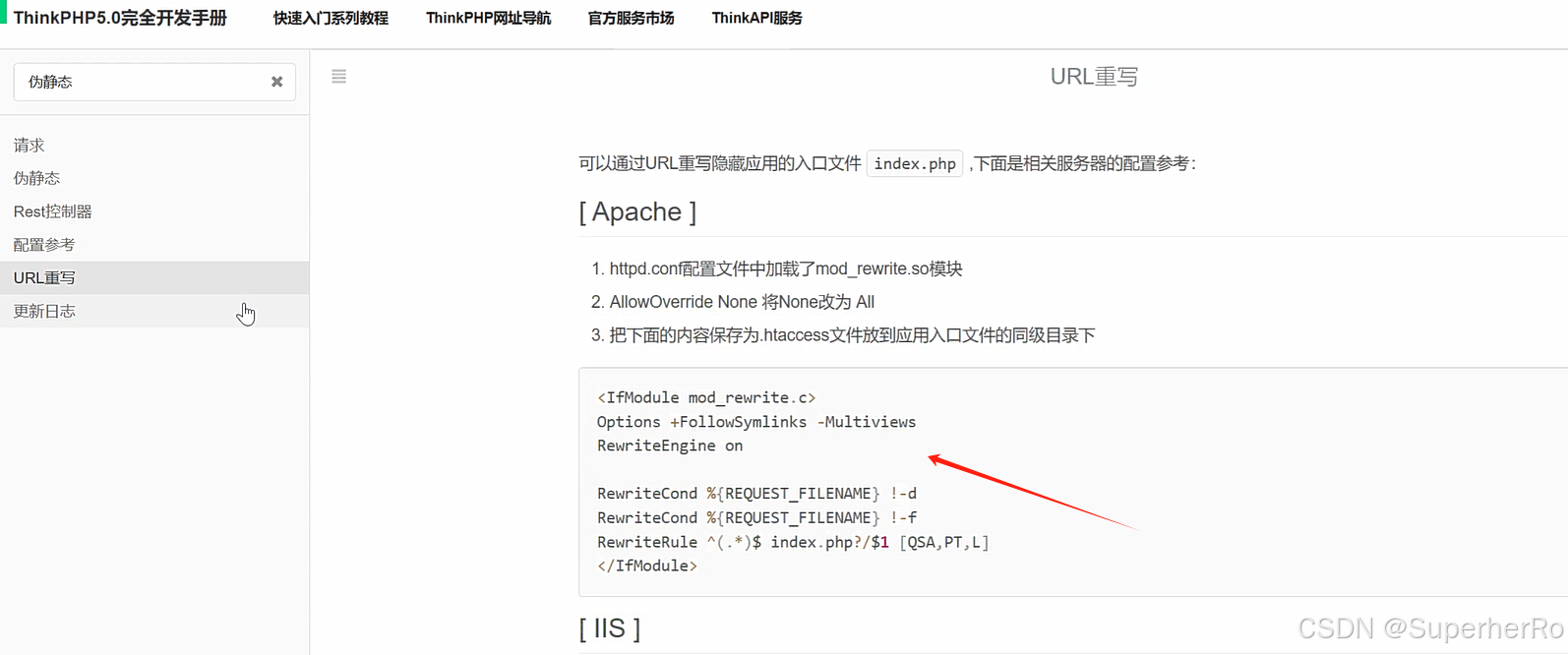Click the RewriteRule code line

793,542
